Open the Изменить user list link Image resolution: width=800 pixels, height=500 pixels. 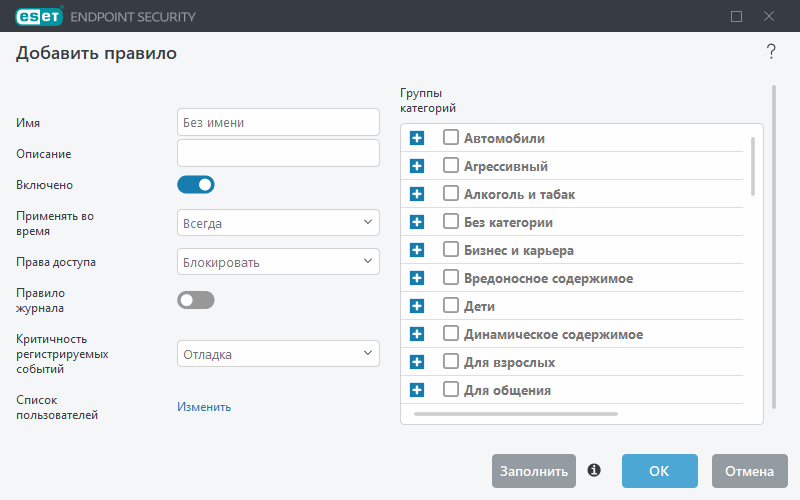pos(204,407)
